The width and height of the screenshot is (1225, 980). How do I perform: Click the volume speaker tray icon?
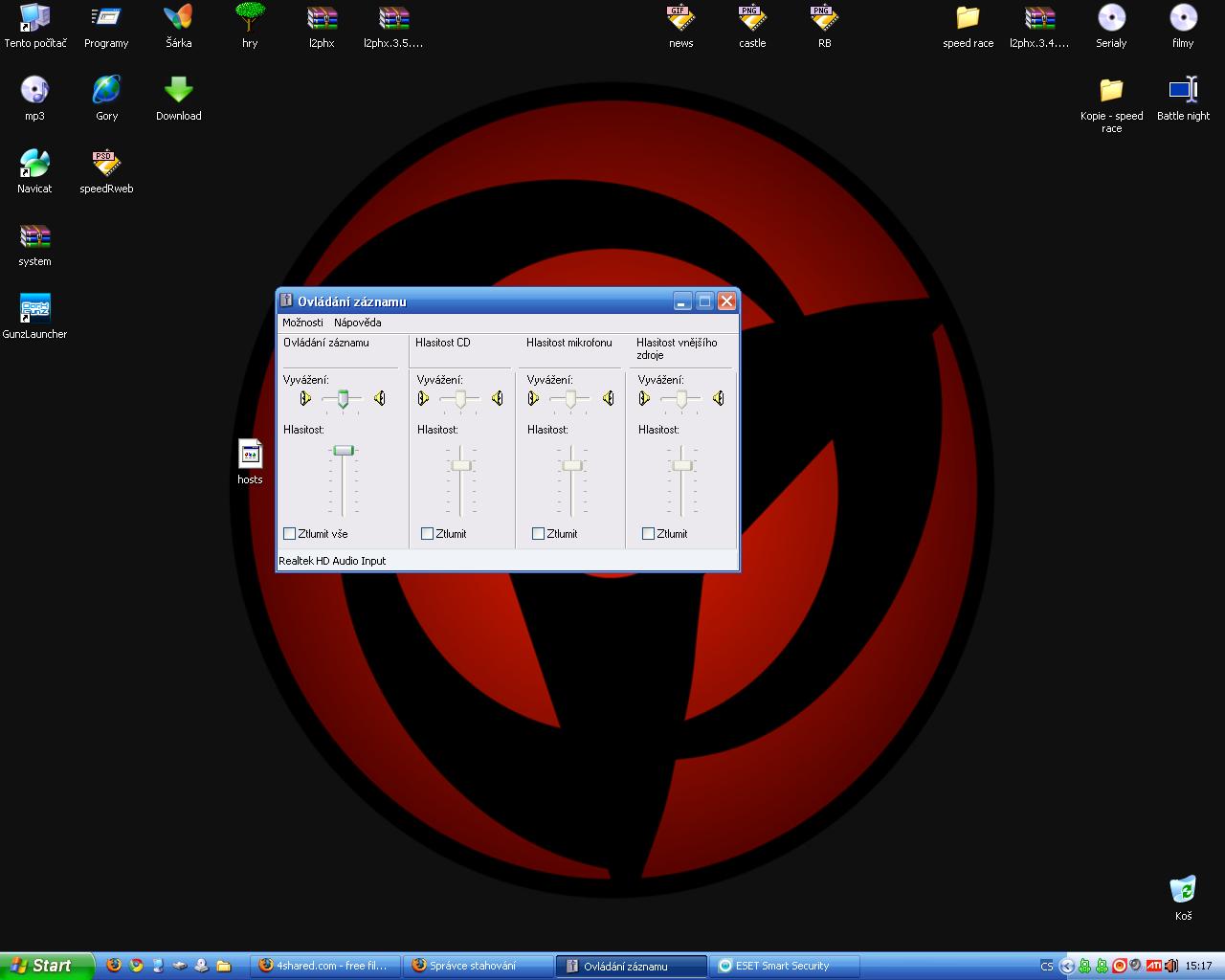coord(1170,966)
